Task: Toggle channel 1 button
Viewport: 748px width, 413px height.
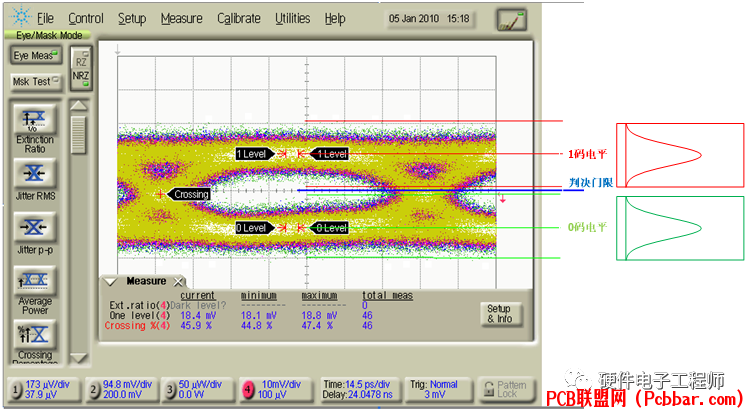Action: [x=16, y=390]
